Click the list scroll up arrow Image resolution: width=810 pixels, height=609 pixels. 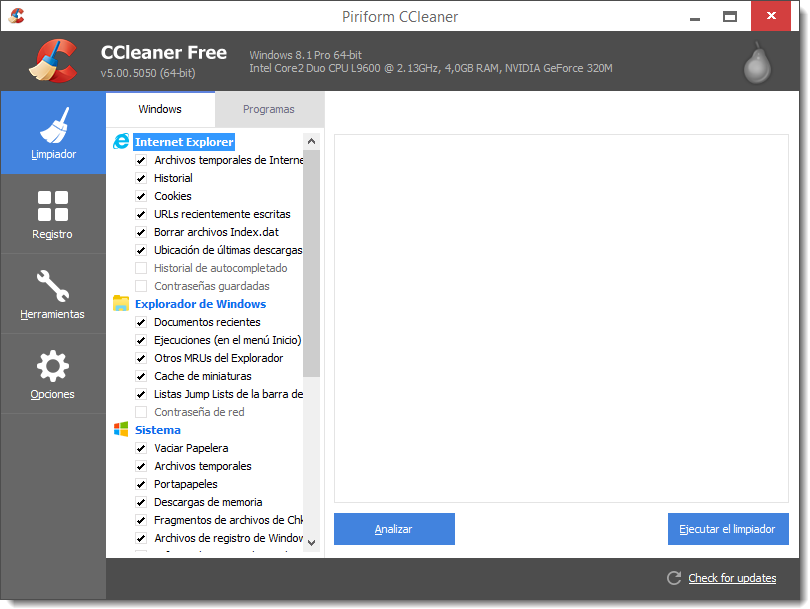point(311,141)
